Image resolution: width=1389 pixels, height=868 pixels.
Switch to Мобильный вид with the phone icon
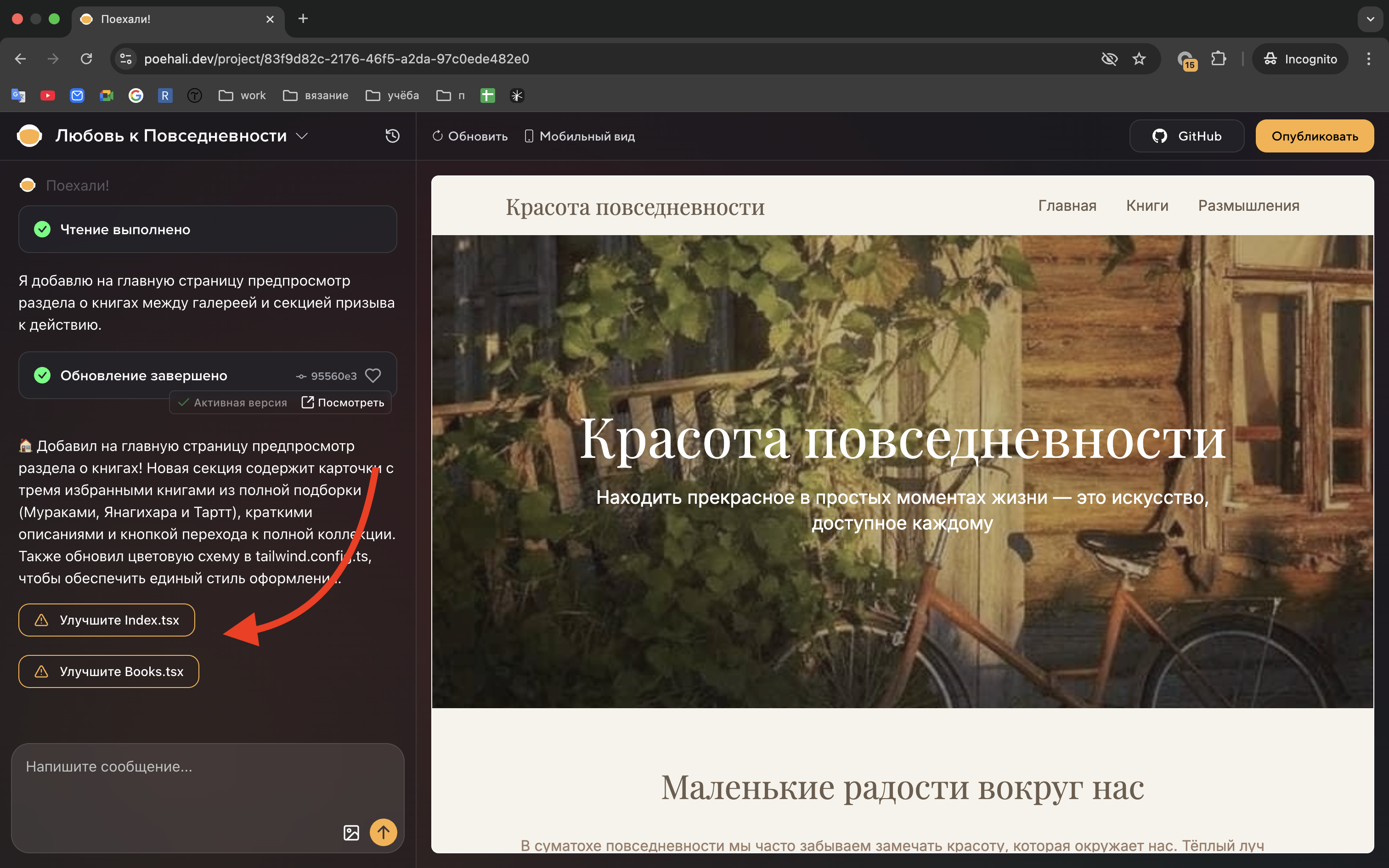[529, 136]
